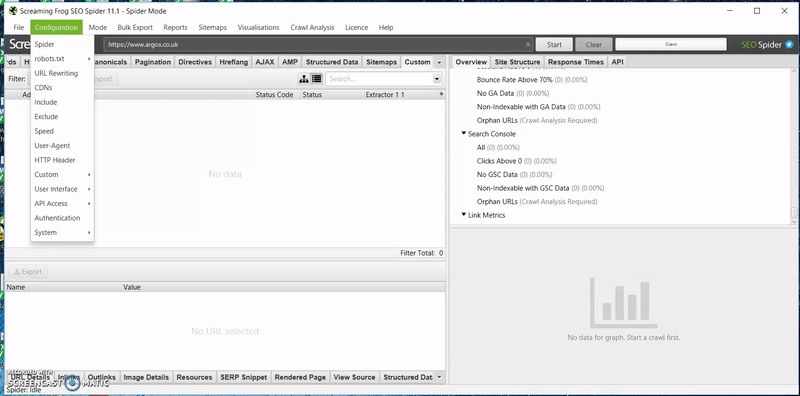Click the Crawl progress bar
800x396 pixels.
point(671,44)
